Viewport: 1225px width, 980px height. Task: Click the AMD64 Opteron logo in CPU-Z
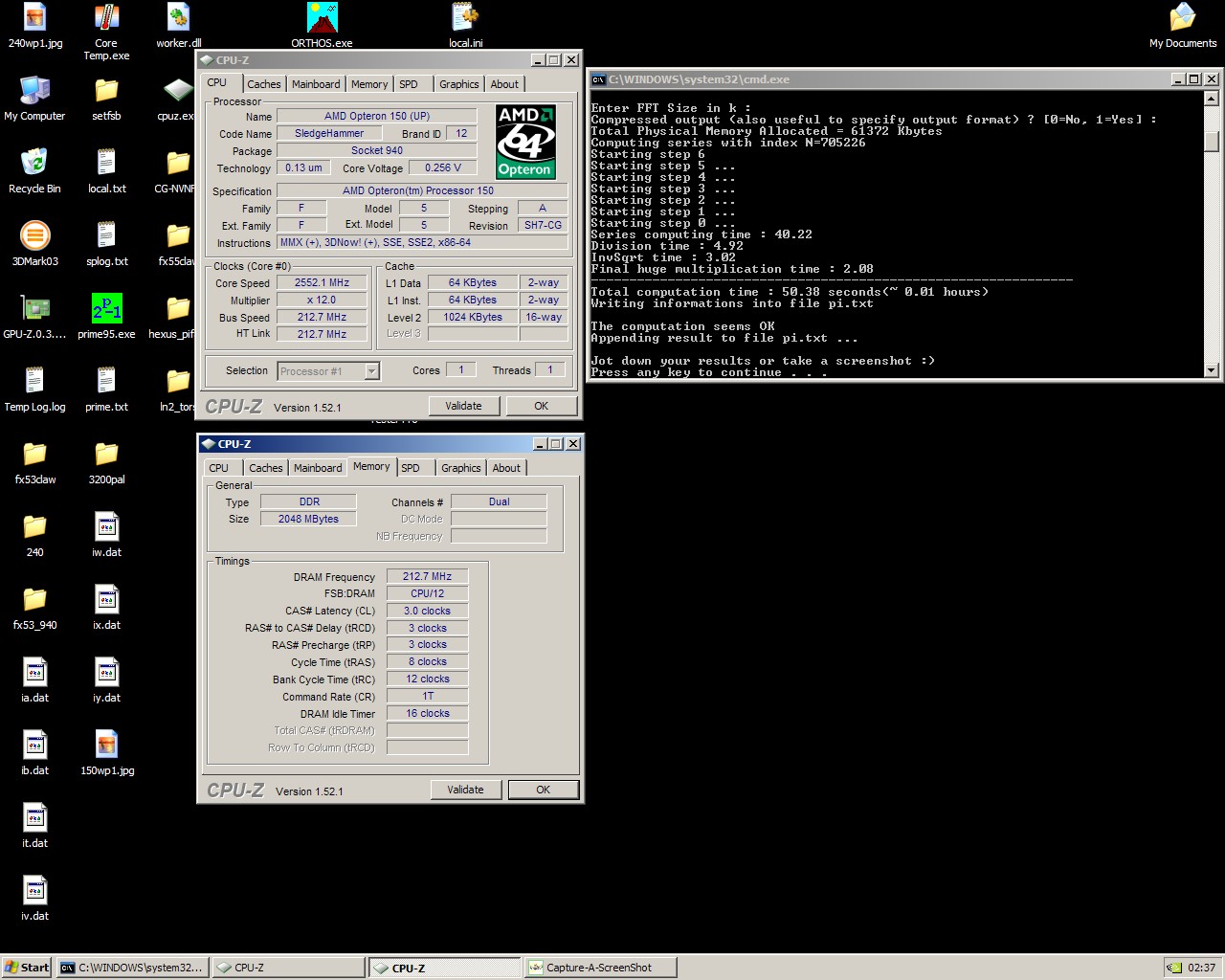(x=525, y=142)
